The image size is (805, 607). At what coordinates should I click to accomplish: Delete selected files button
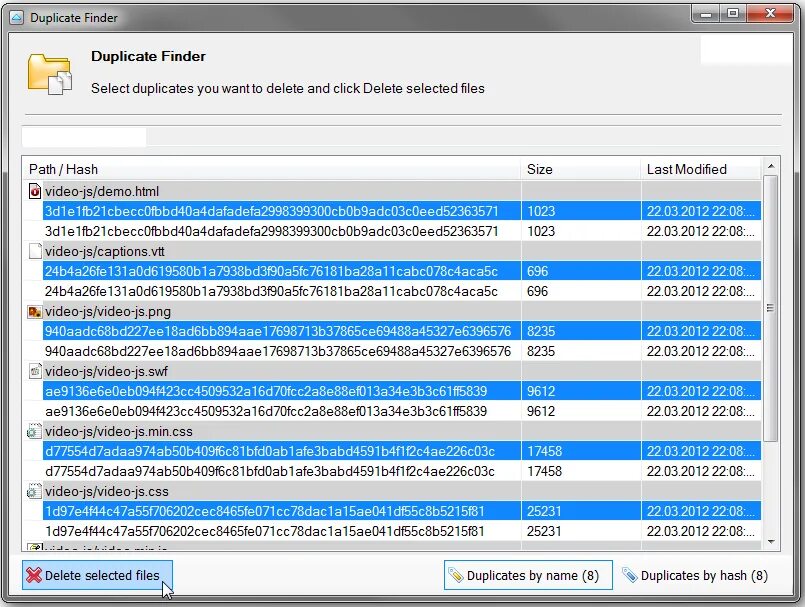[x=97, y=575]
